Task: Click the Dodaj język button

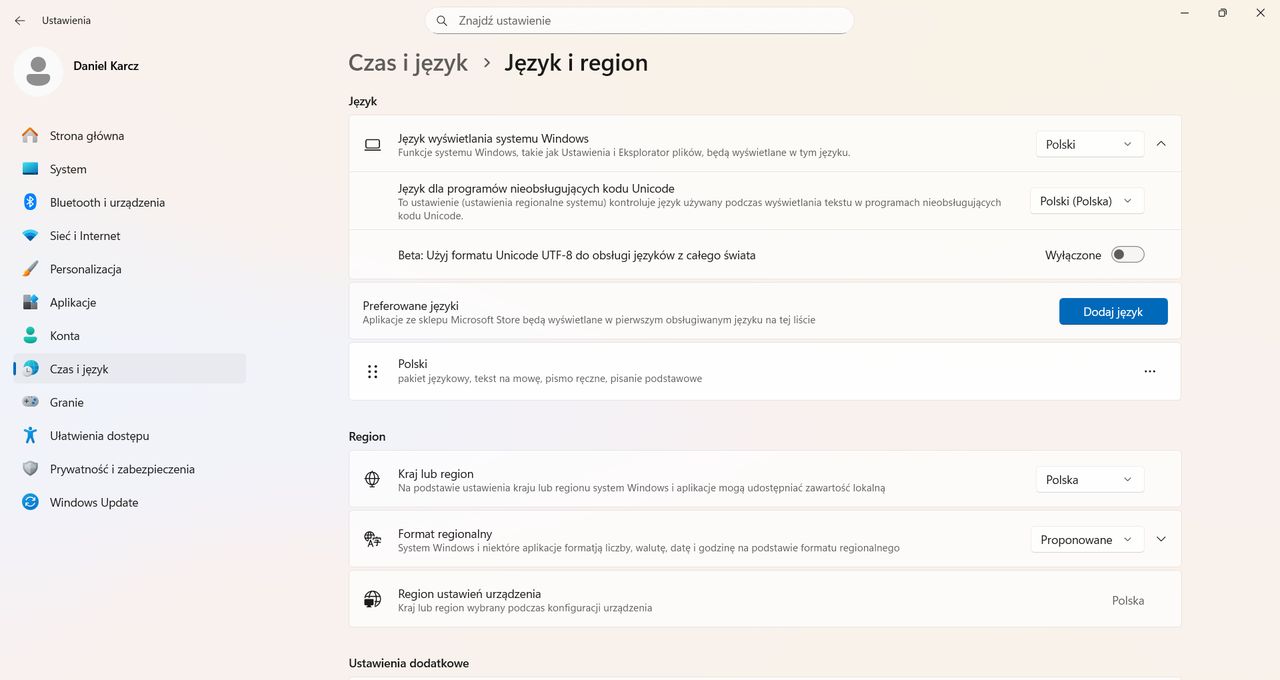Action: [x=1113, y=311]
